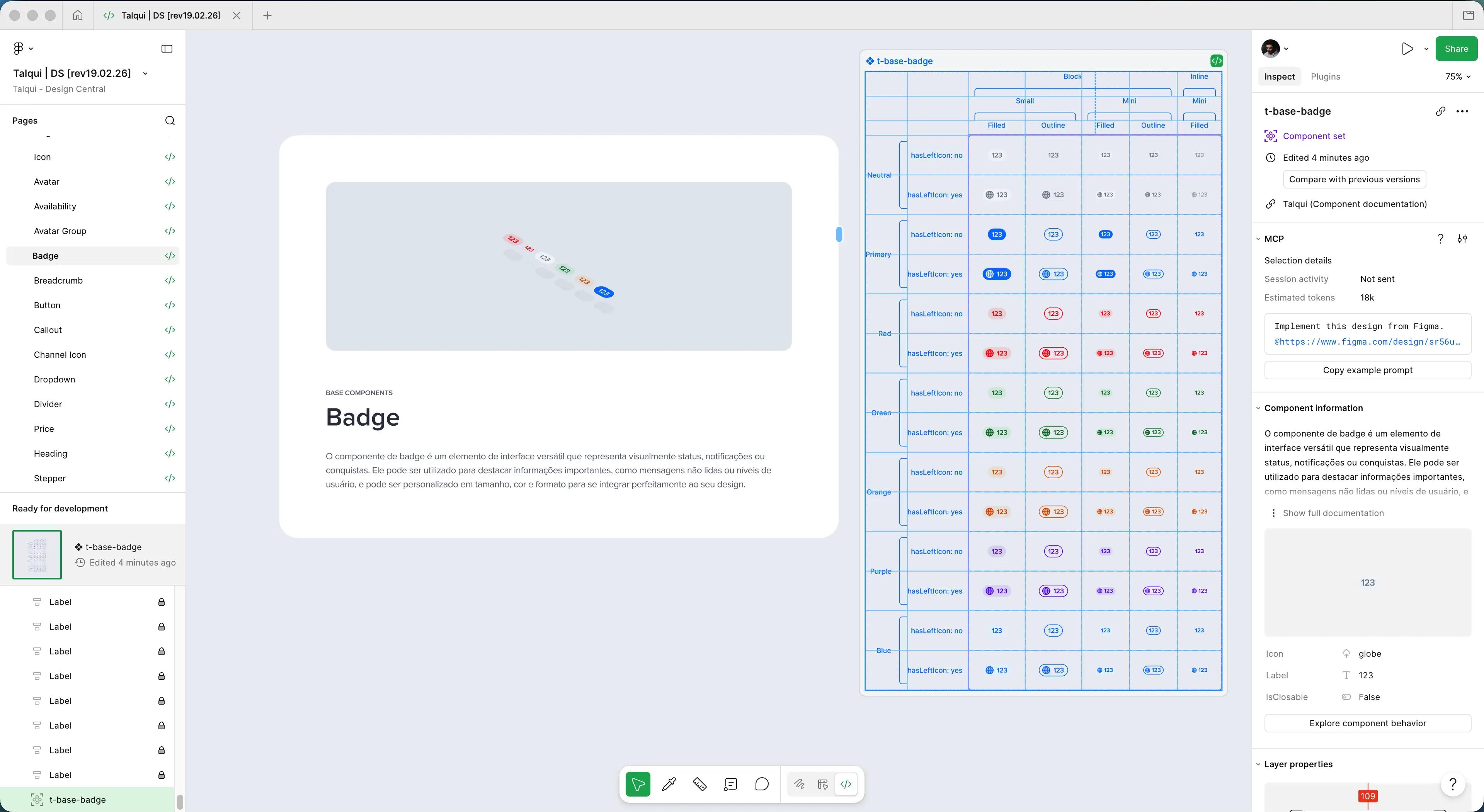Select the measure tool in toolbar
The height and width of the screenshot is (812, 1484).
click(x=699, y=784)
